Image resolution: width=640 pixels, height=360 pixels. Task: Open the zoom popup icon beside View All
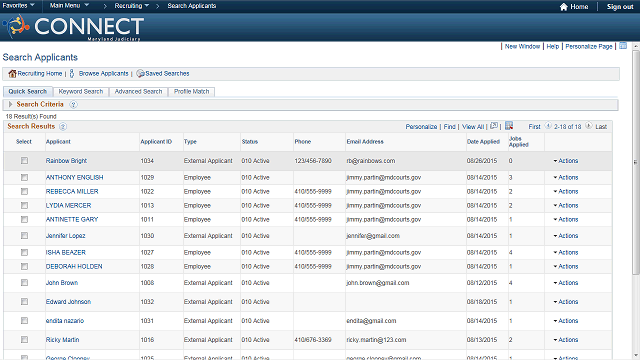[x=494, y=126]
